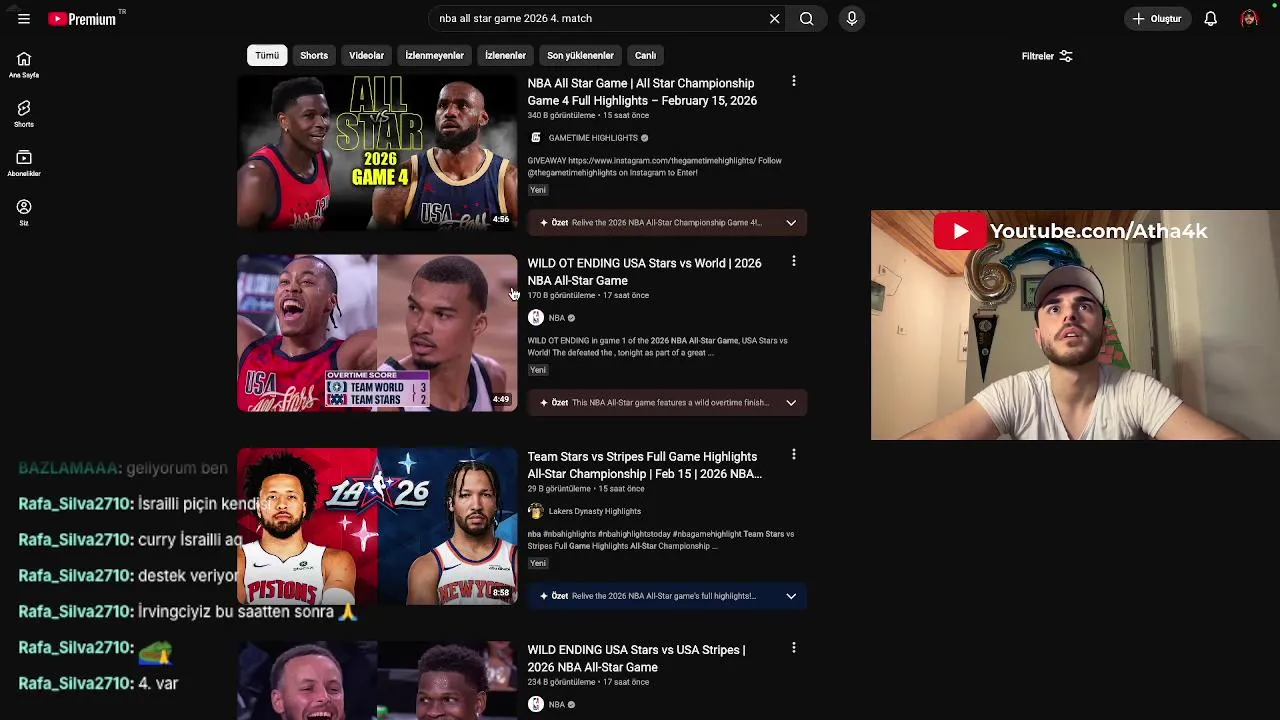This screenshot has width=1280, height=720.
Task: Open the Oluştur create button
Action: pyautogui.click(x=1158, y=18)
